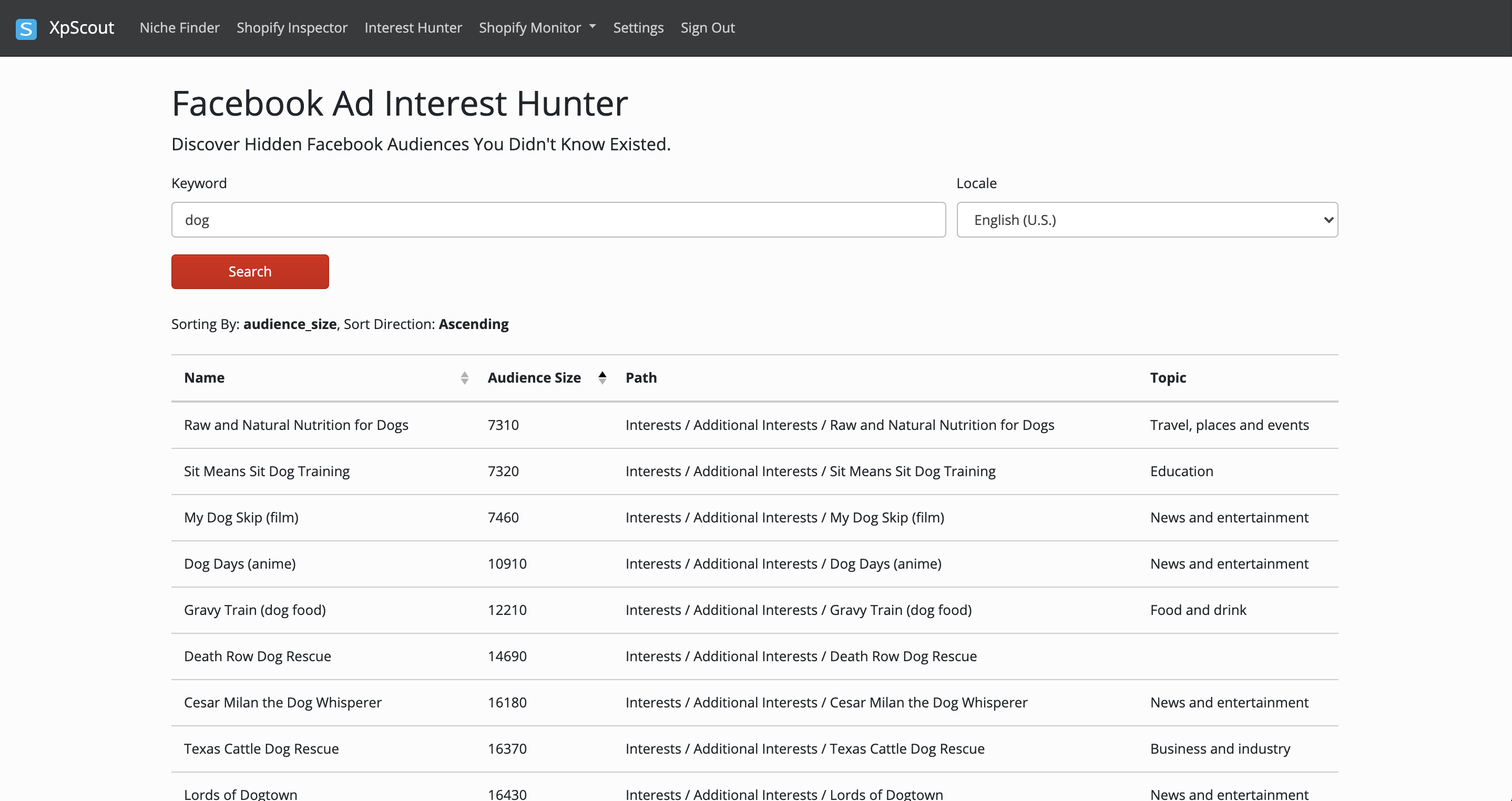Click the Locale field label

977,183
